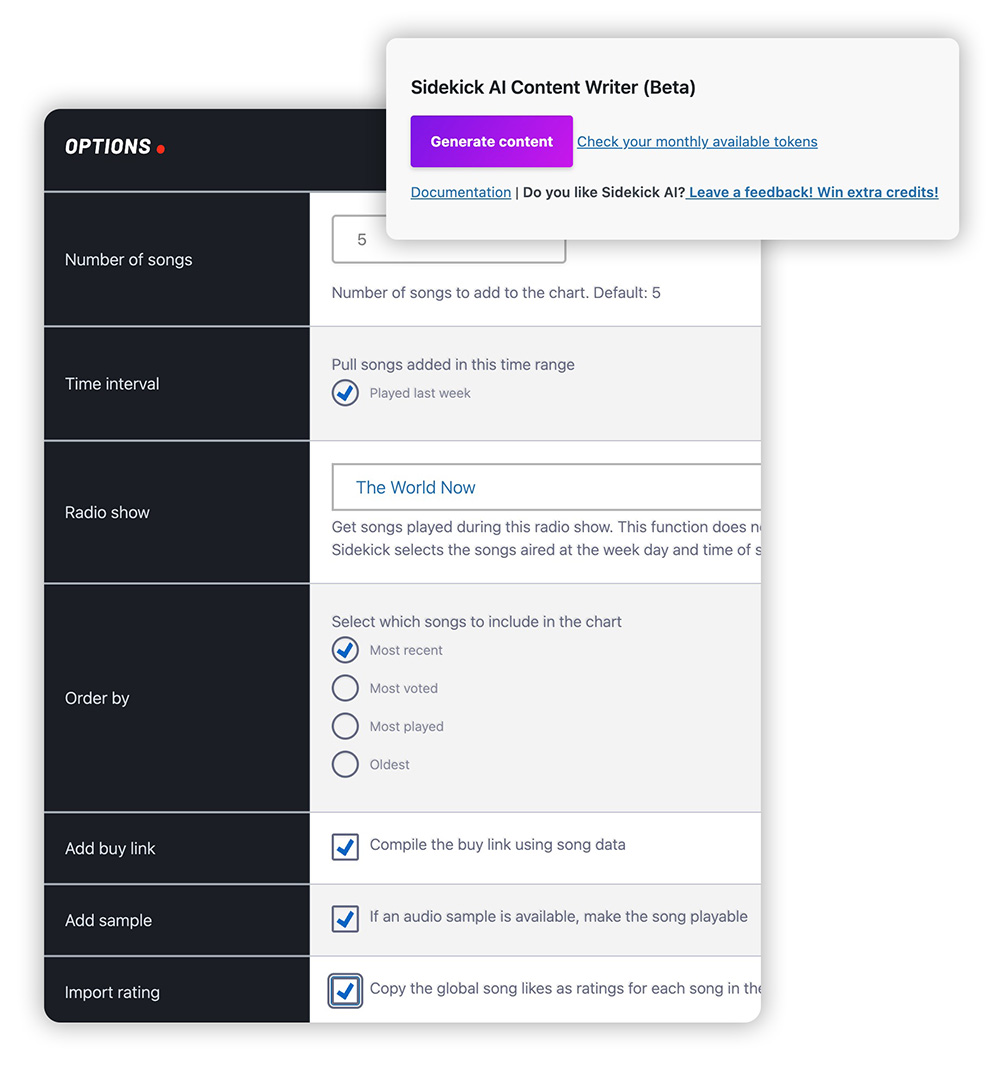Open The World Now radio show dropdown
The width and height of the screenshot is (1000, 1077).
pyautogui.click(x=545, y=488)
